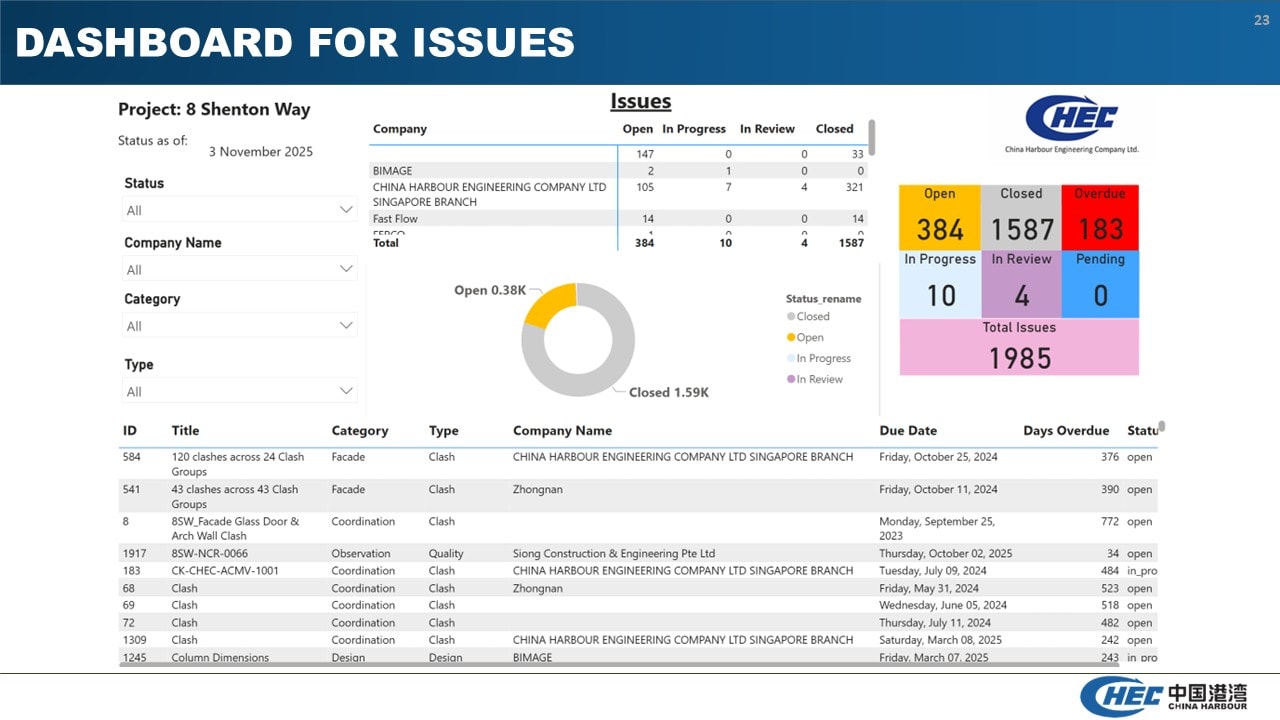Select the blue Pending 0 card
This screenshot has width=1280, height=720.
click(1100, 284)
